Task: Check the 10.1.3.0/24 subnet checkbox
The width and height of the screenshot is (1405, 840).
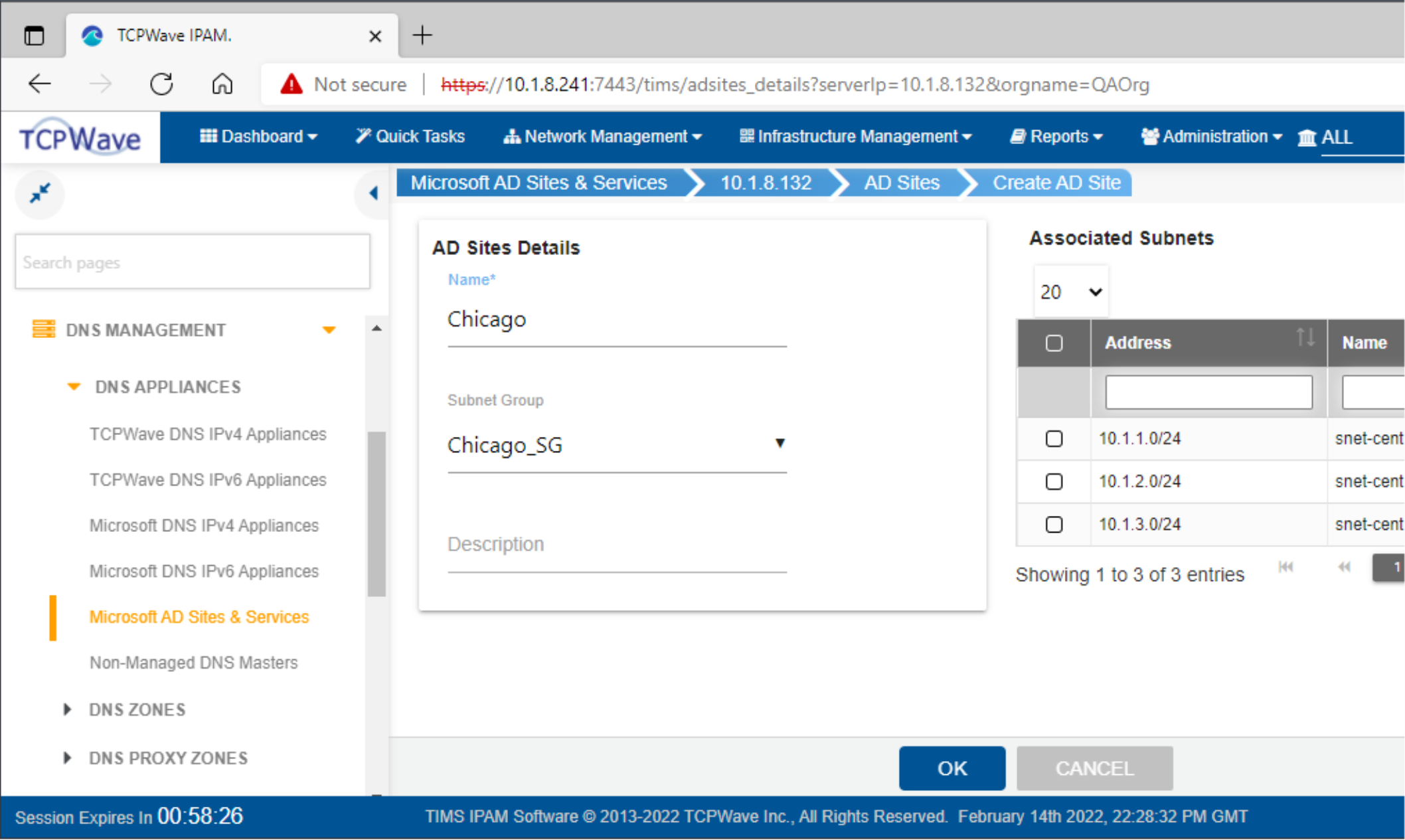Action: click(x=1054, y=525)
